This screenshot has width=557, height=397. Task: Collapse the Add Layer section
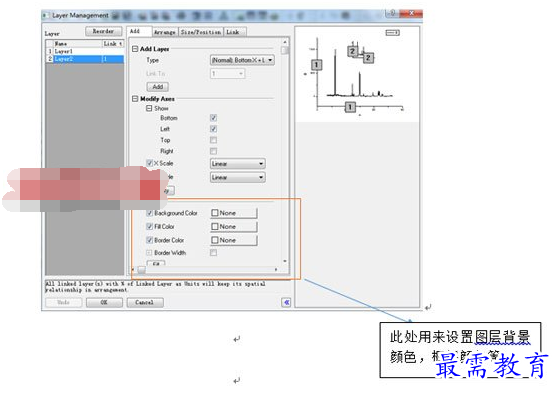(135, 49)
